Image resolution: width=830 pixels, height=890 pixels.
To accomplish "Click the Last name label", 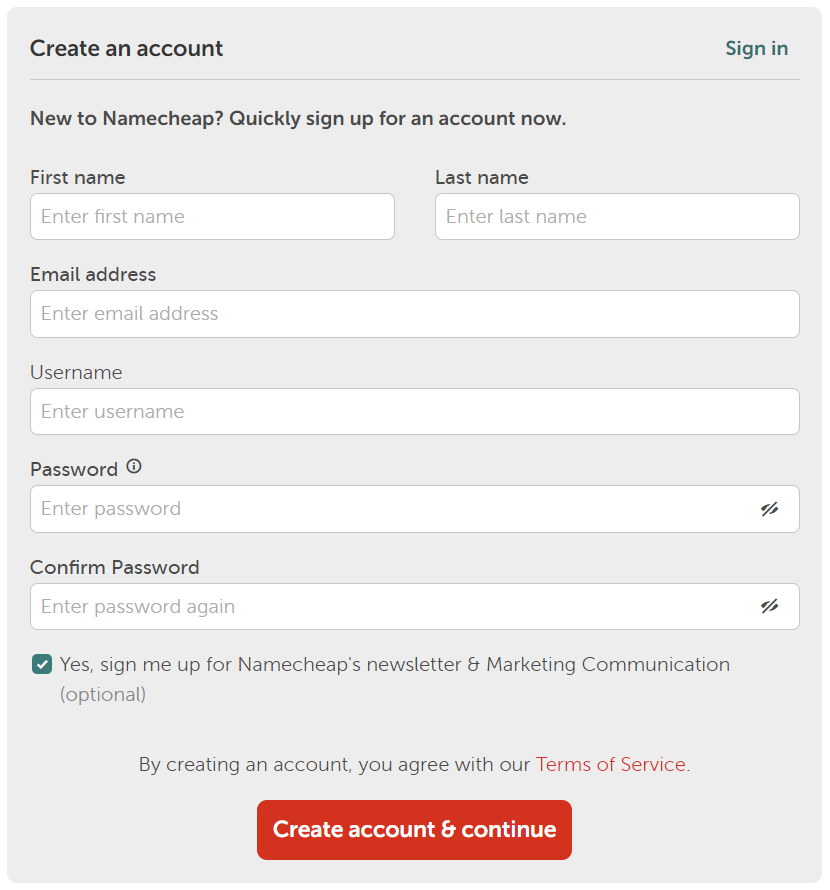I will pos(482,177).
